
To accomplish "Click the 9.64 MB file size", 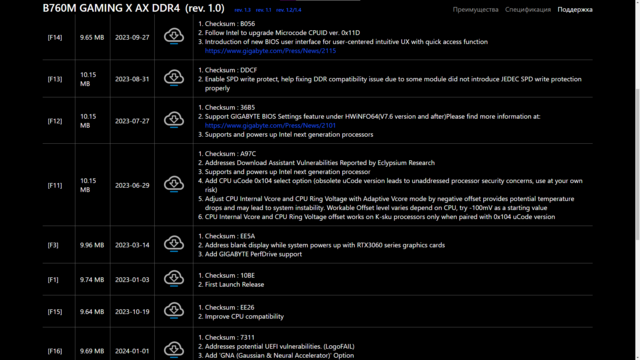I will pos(92,311).
